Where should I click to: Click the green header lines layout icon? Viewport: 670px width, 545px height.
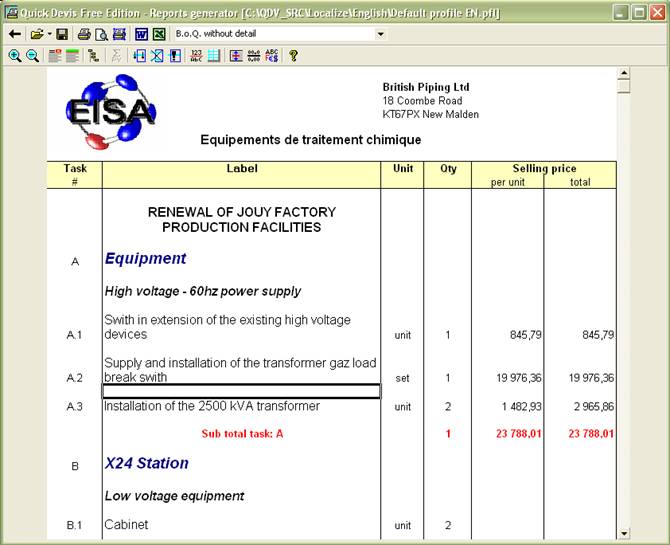point(72,56)
